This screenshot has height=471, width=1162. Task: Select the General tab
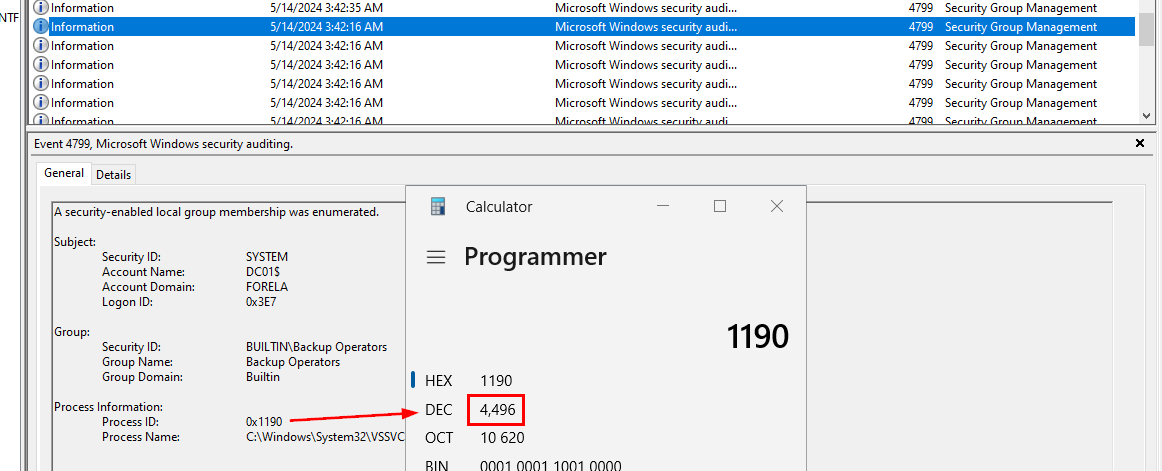click(64, 173)
